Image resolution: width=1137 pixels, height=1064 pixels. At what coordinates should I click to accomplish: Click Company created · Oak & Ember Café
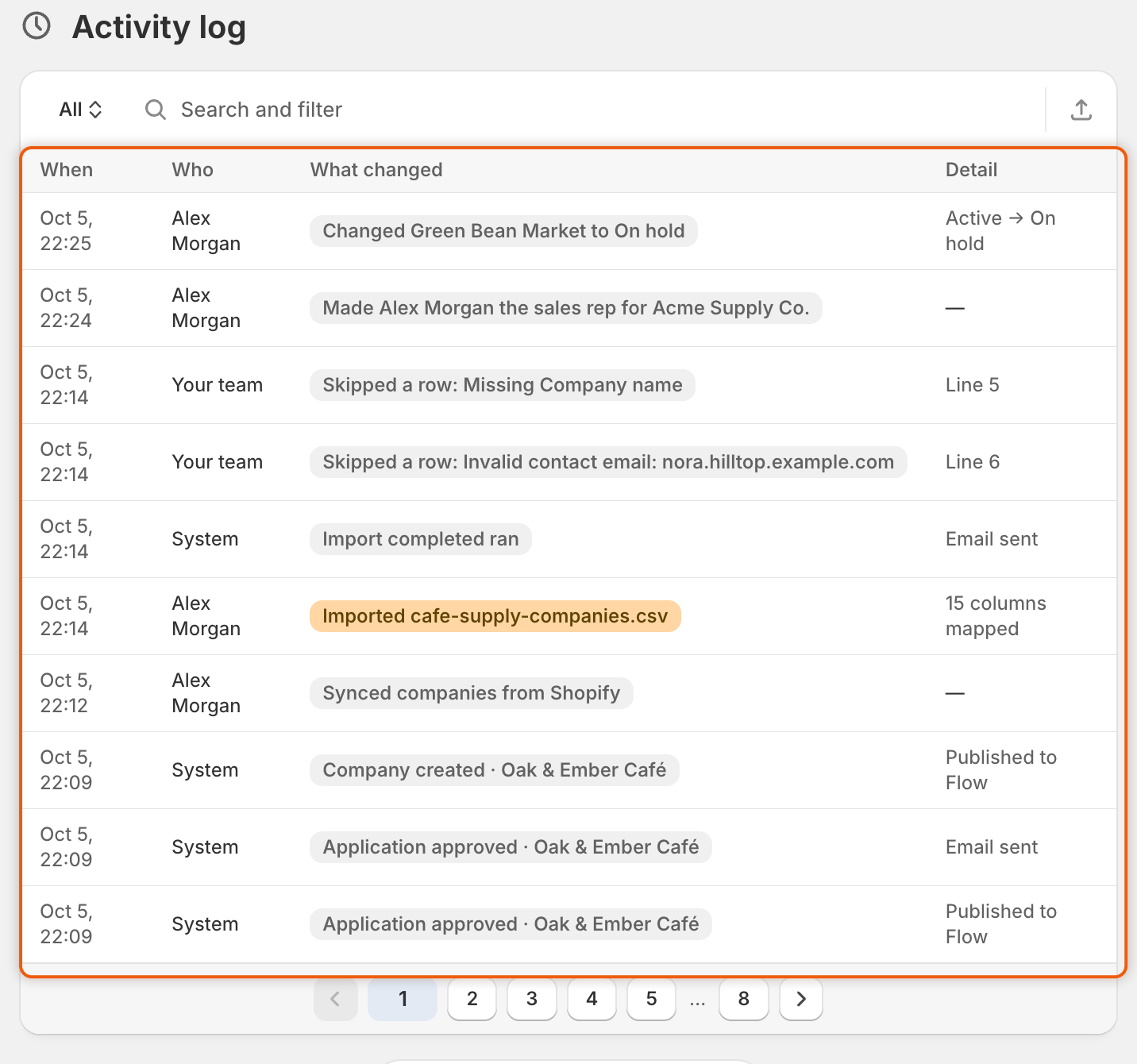[494, 770]
